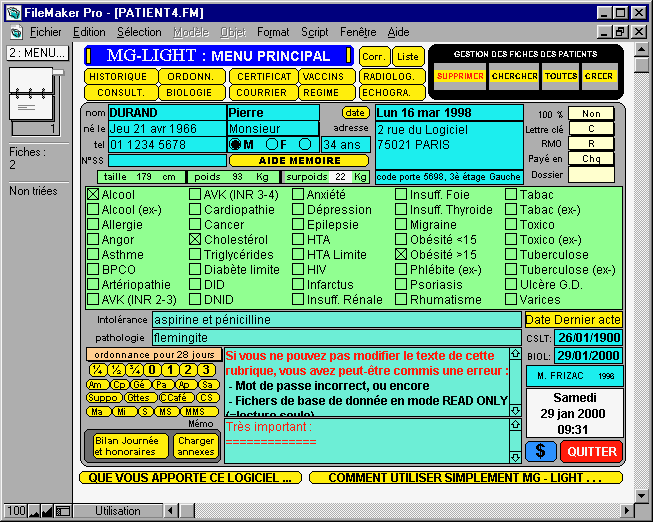Viewport: 653px width, 522px height.
Task: Click the zoom in mountain icon
Action: click(x=47, y=511)
